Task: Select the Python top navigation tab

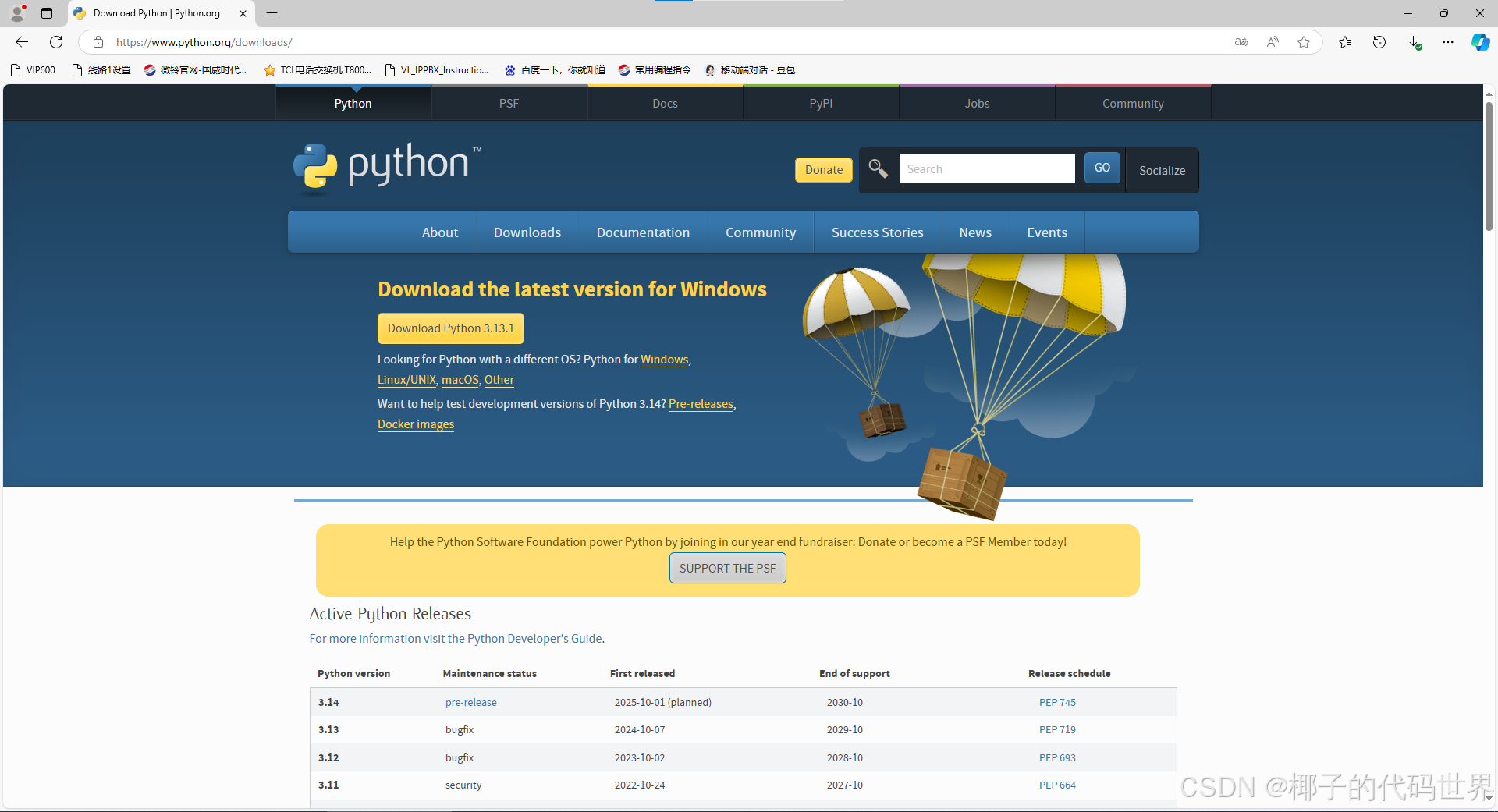Action: (353, 103)
